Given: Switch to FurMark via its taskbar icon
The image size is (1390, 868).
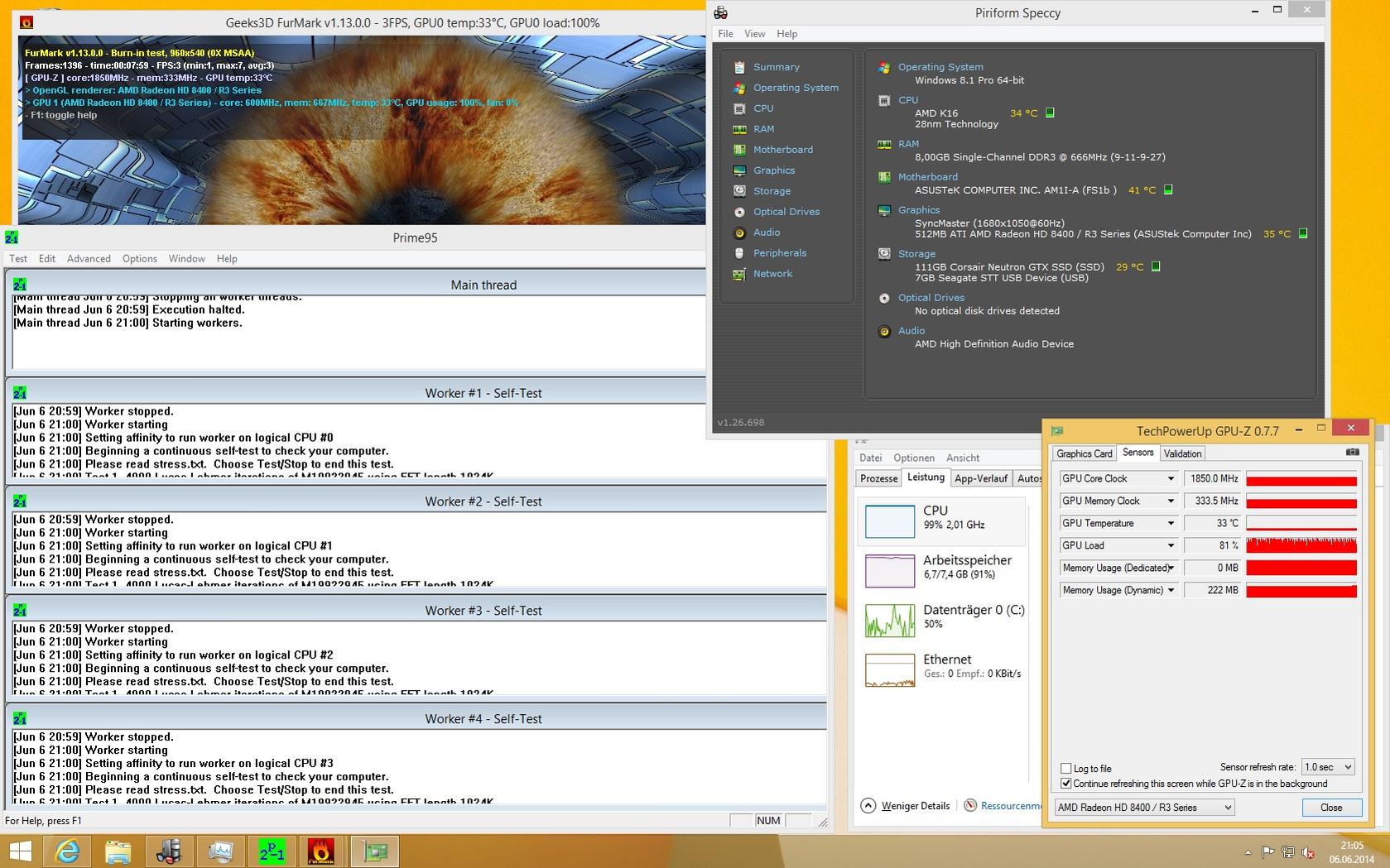Looking at the screenshot, I should pyautogui.click(x=322, y=851).
